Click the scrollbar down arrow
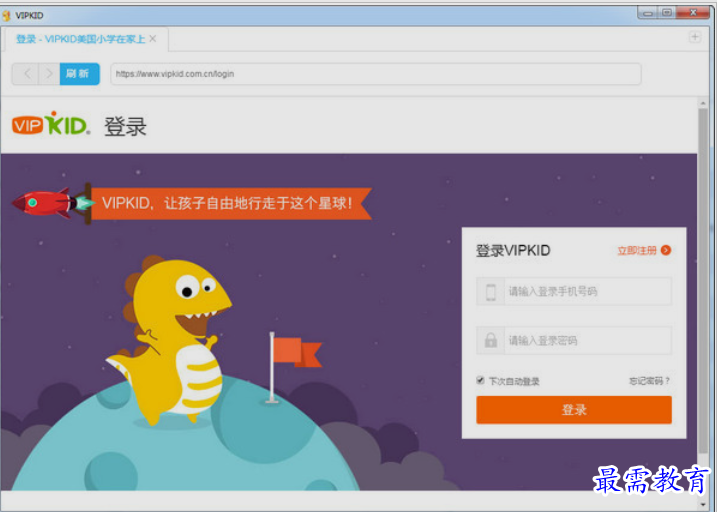This screenshot has width=717, height=512. pos(703,505)
